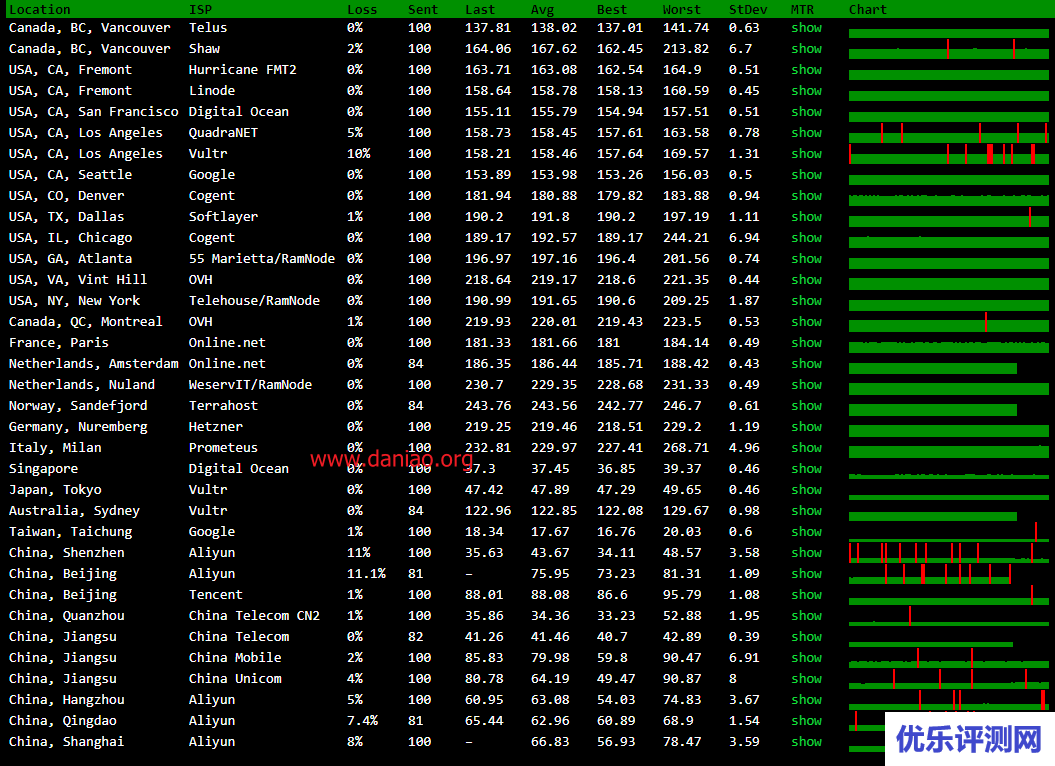Click the Avg column header

pyautogui.click(x=542, y=9)
